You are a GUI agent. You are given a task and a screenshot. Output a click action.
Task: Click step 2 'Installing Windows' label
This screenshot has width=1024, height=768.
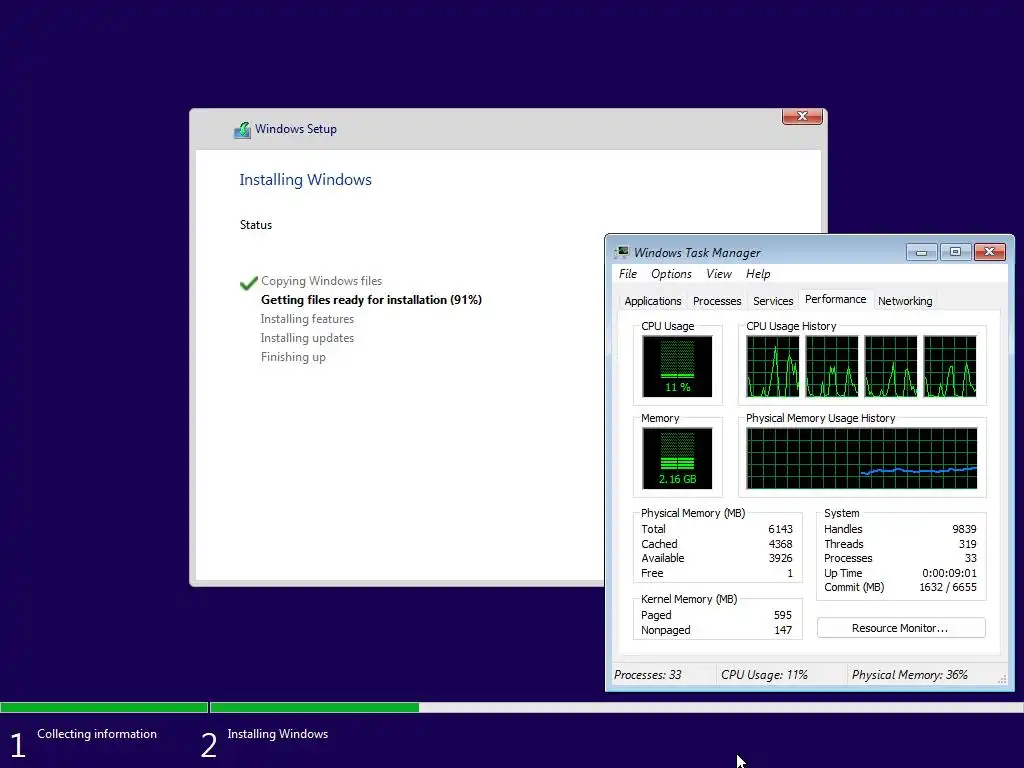(278, 734)
